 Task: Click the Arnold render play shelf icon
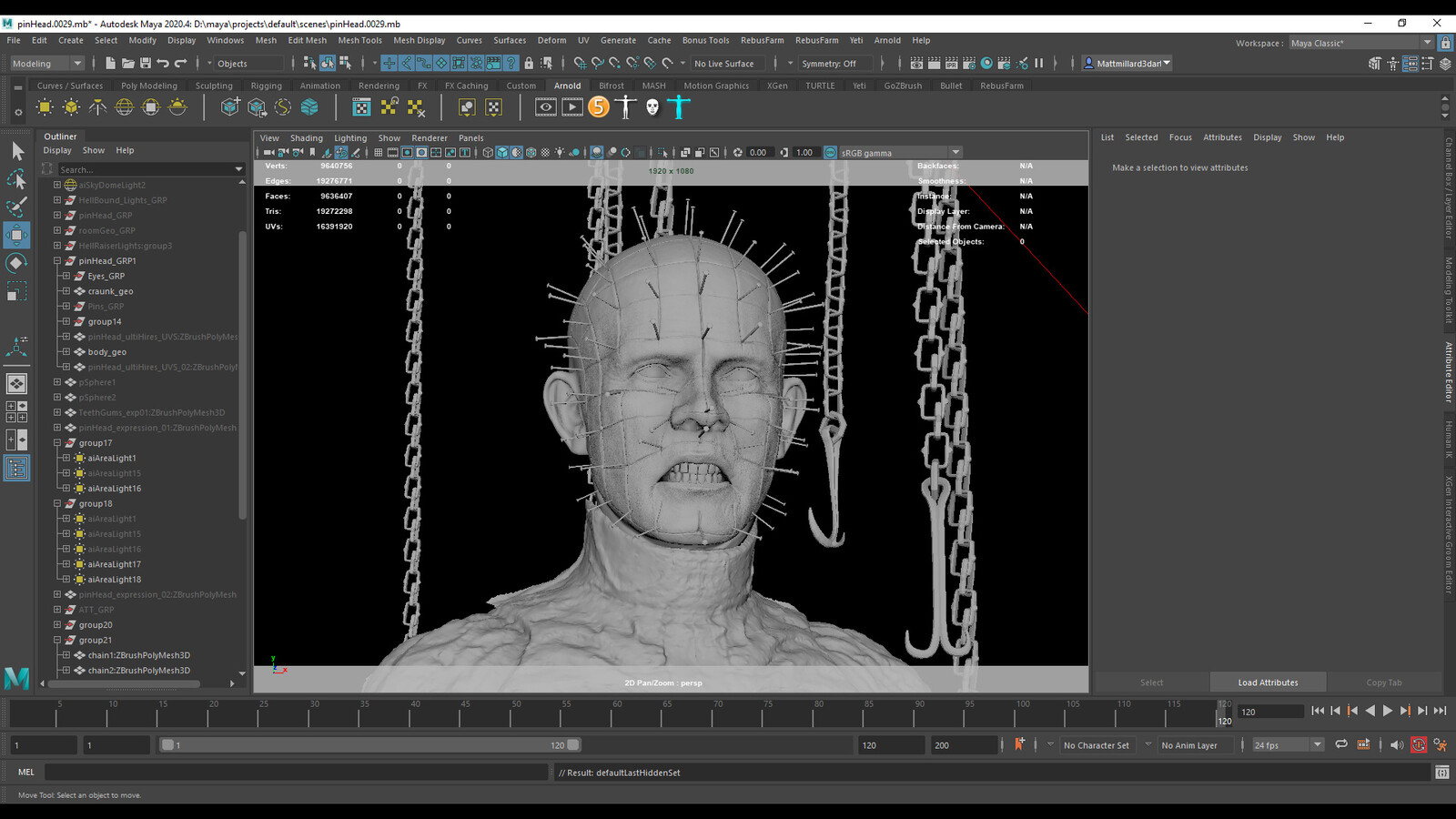(572, 107)
